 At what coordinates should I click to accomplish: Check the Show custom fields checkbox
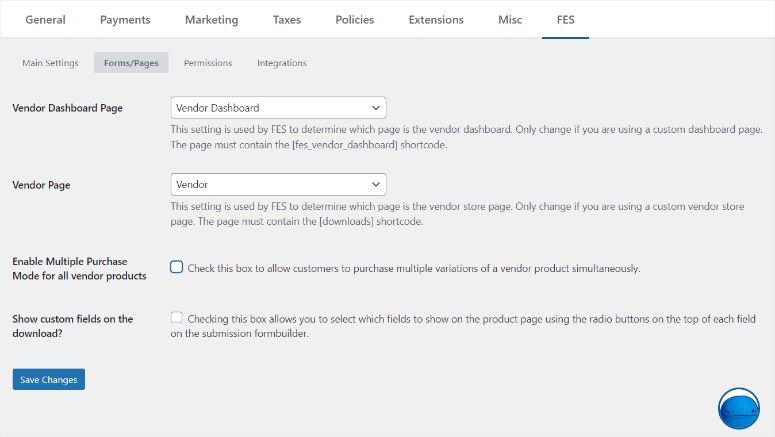177,318
